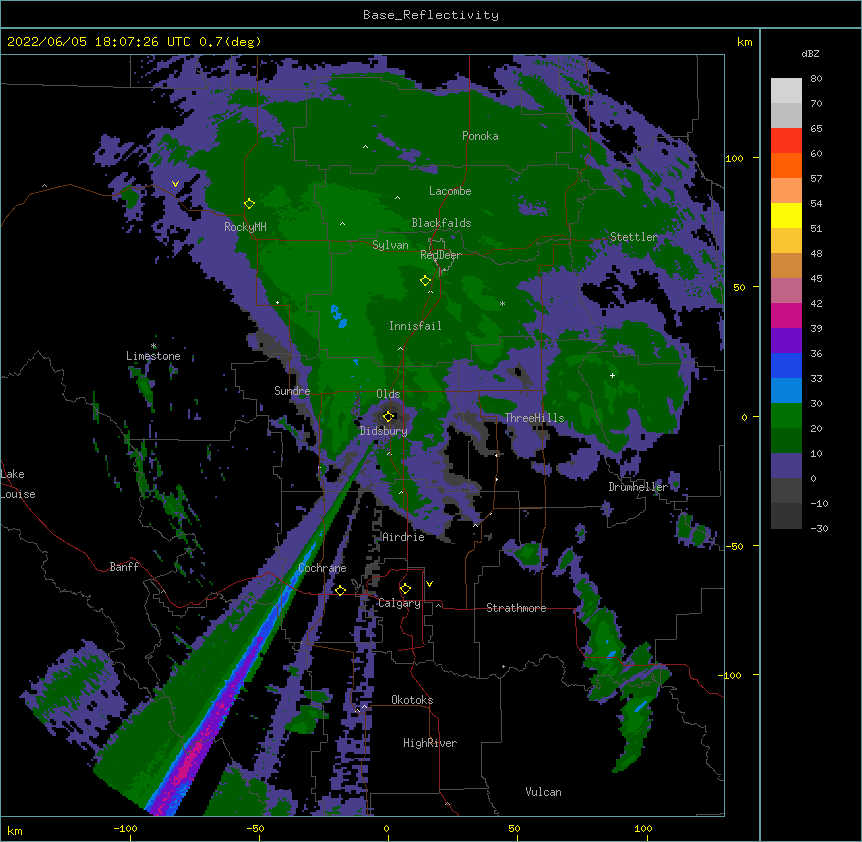Click the 50 tick on the bottom axis

[514, 828]
